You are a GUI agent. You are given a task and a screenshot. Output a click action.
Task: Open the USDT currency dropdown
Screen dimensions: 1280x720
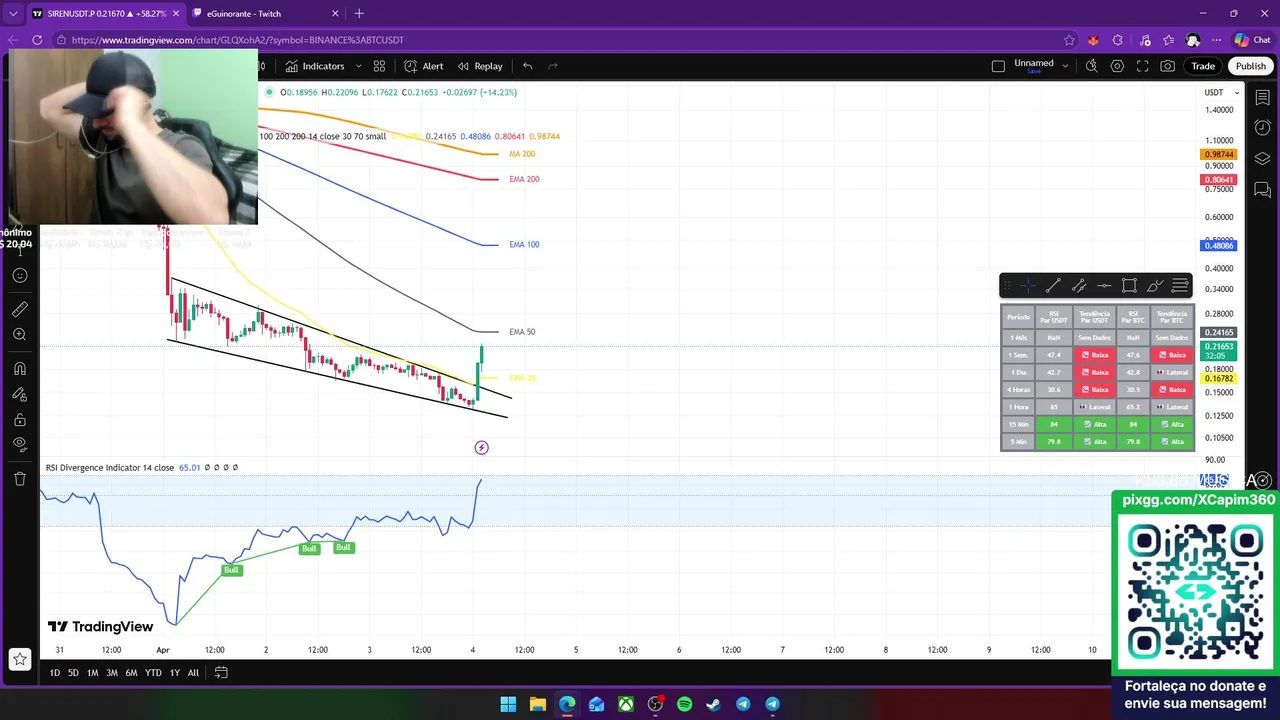1221,92
